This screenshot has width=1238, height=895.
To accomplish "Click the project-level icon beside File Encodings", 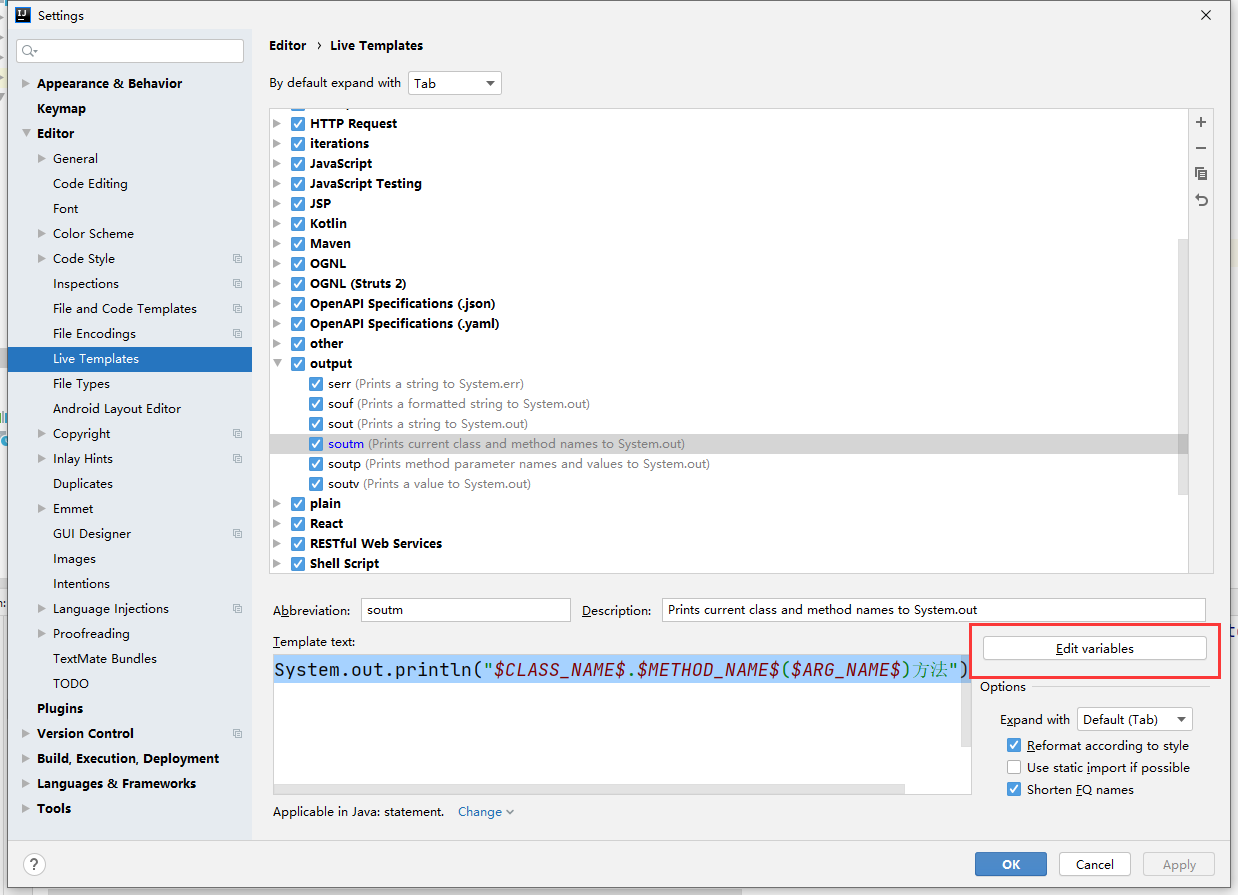I will [237, 334].
